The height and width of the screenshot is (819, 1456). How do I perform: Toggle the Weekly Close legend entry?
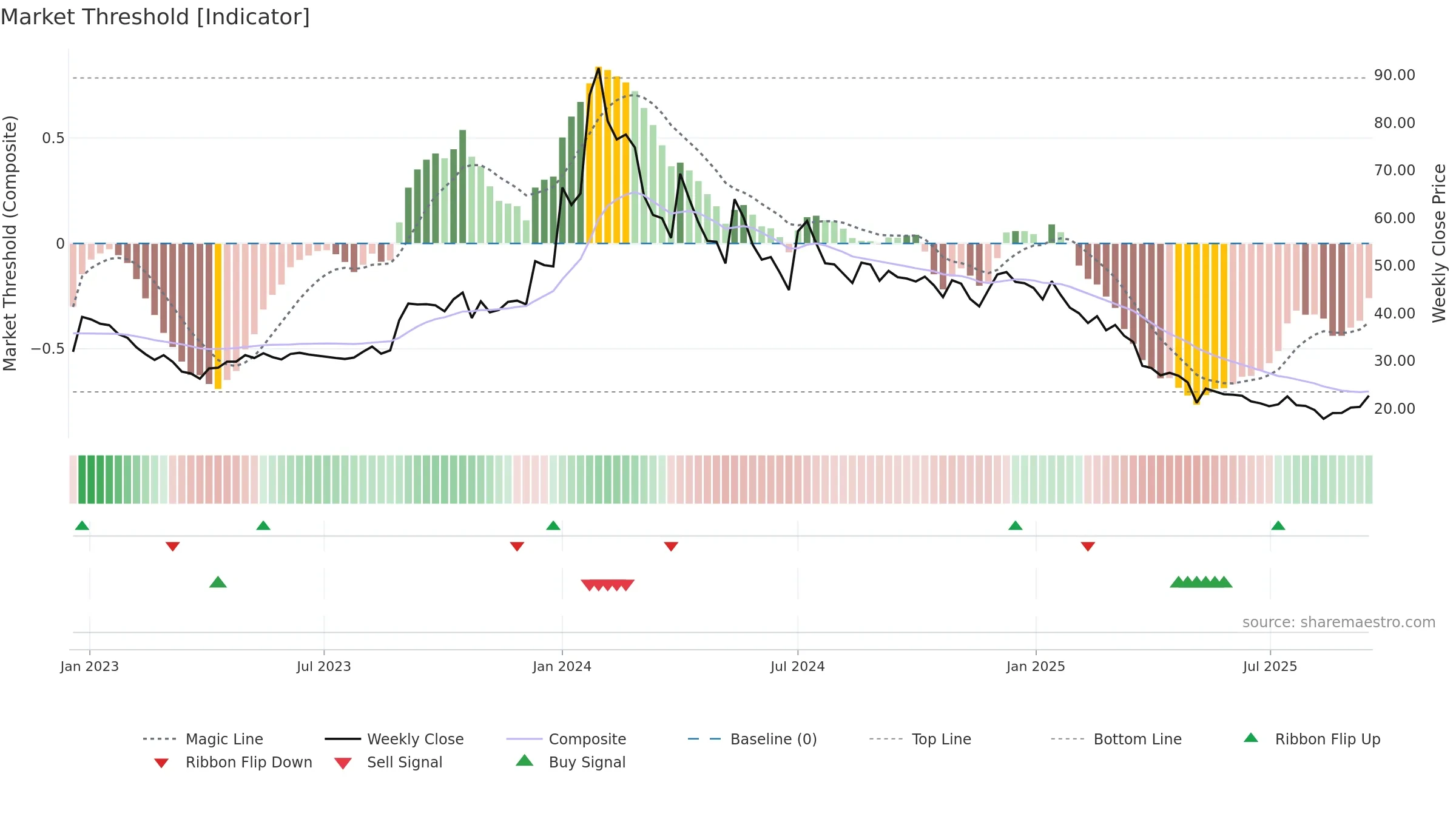pyautogui.click(x=394, y=739)
